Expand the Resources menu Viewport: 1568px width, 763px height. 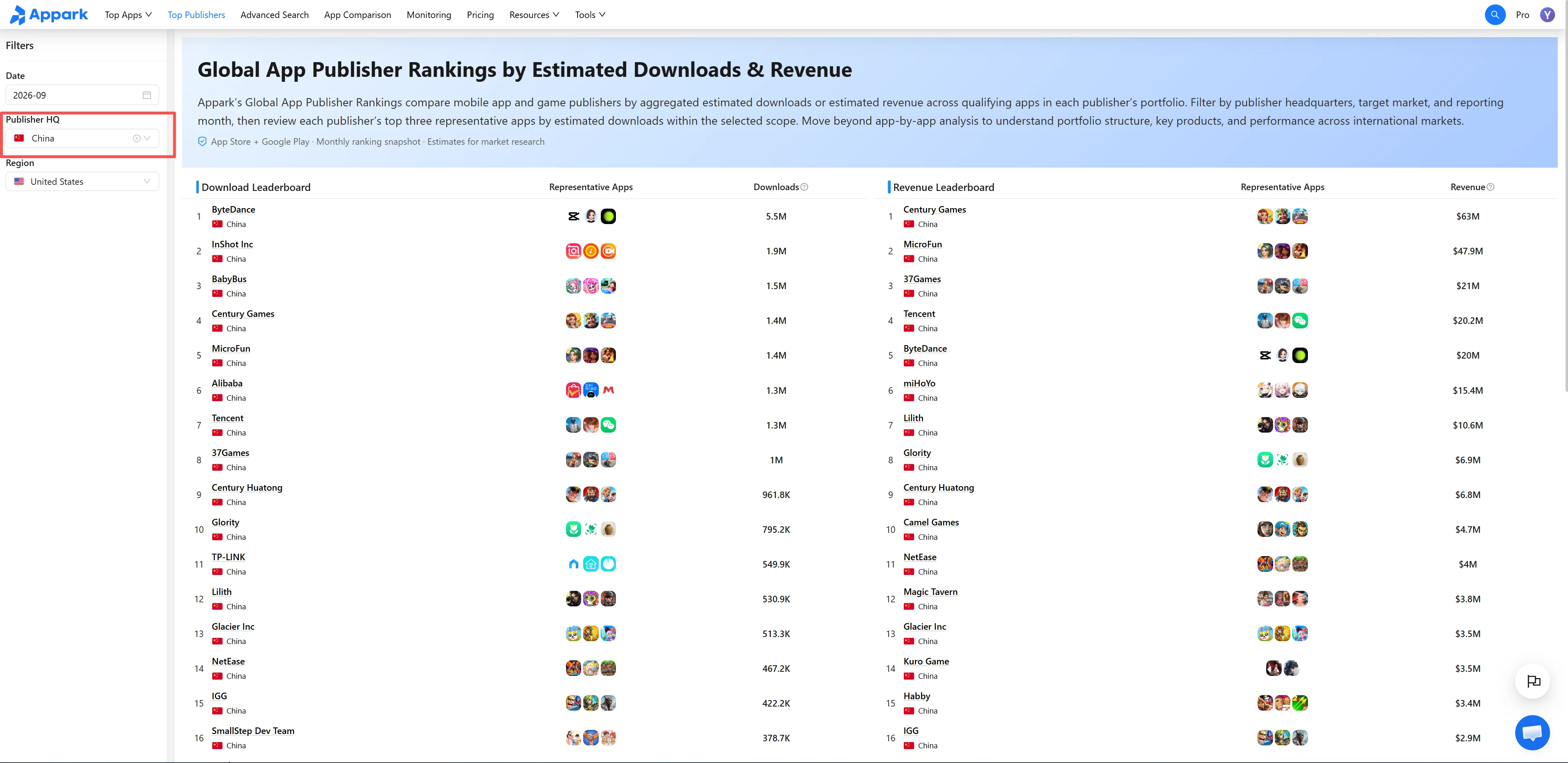pyautogui.click(x=534, y=15)
